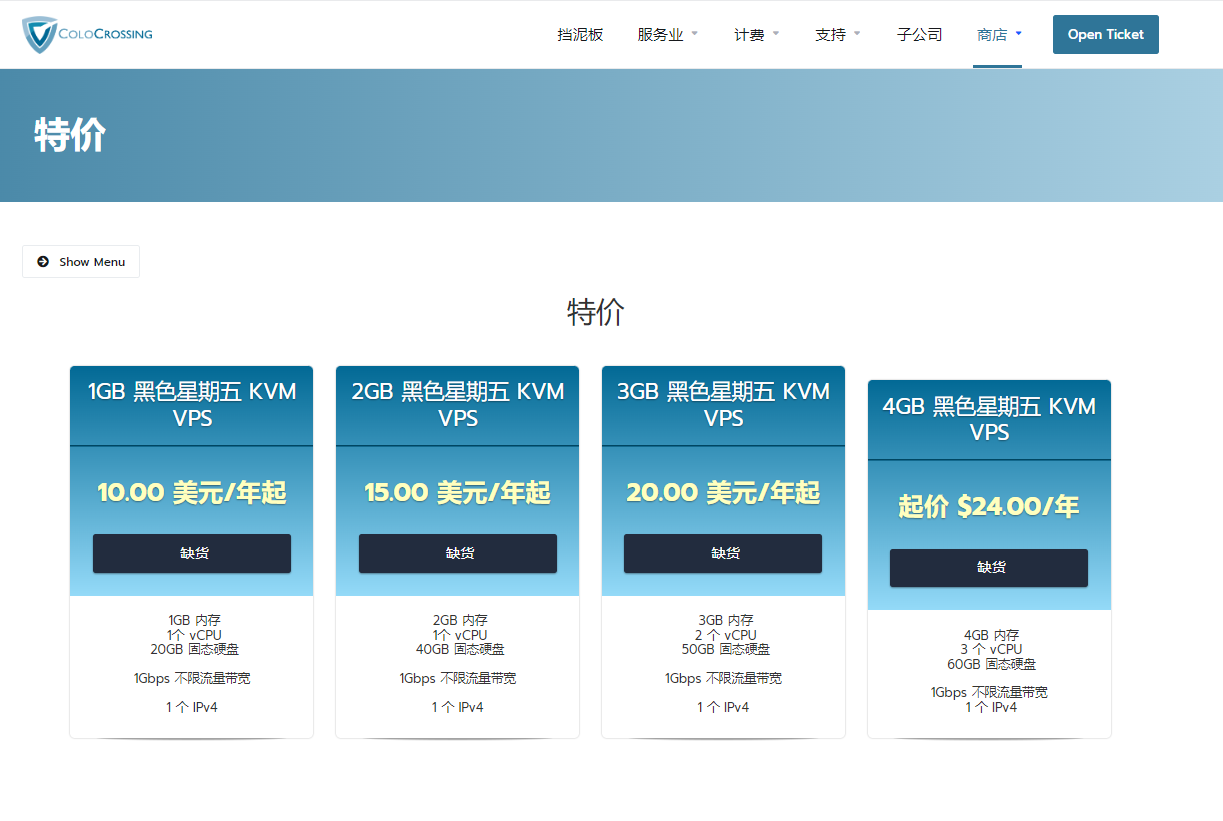This screenshot has width=1223, height=821.
Task: Click the ColoCrossing shield logo
Action: pyautogui.click(x=40, y=34)
